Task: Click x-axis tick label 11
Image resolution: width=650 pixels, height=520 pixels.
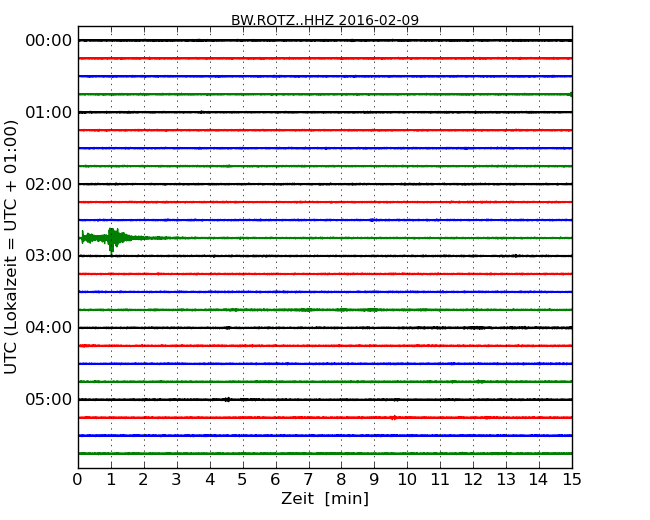Action: pyautogui.click(x=440, y=480)
